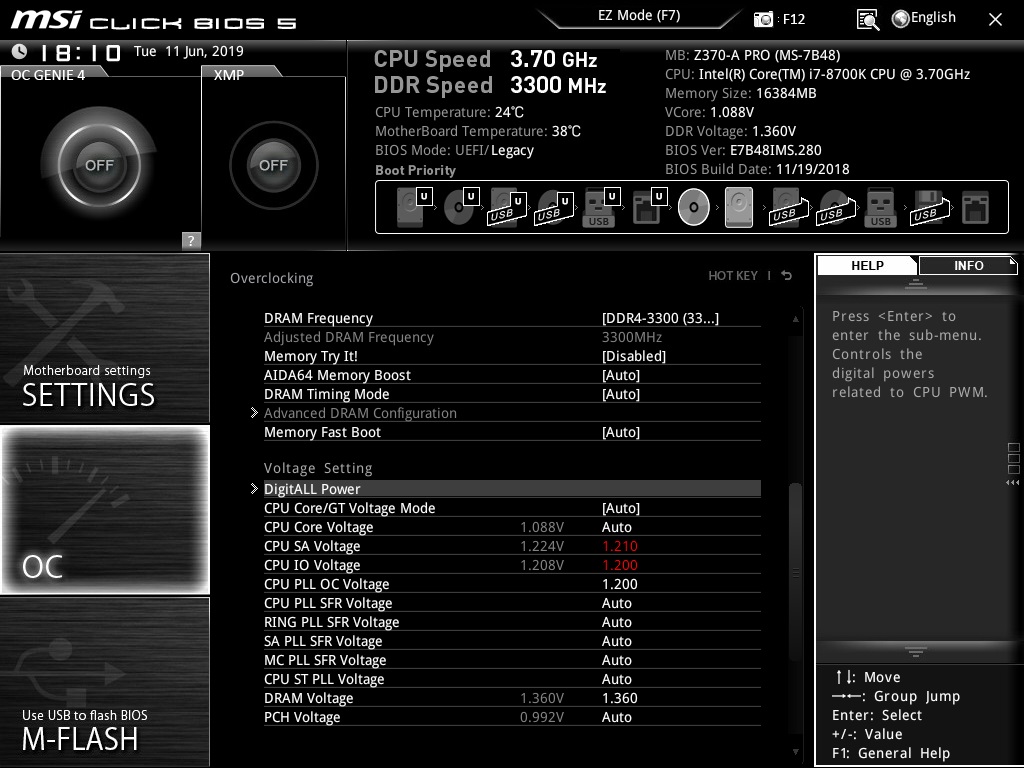This screenshot has width=1024, height=768.
Task: Click the HOT KEY label
Action: pyautogui.click(x=733, y=276)
